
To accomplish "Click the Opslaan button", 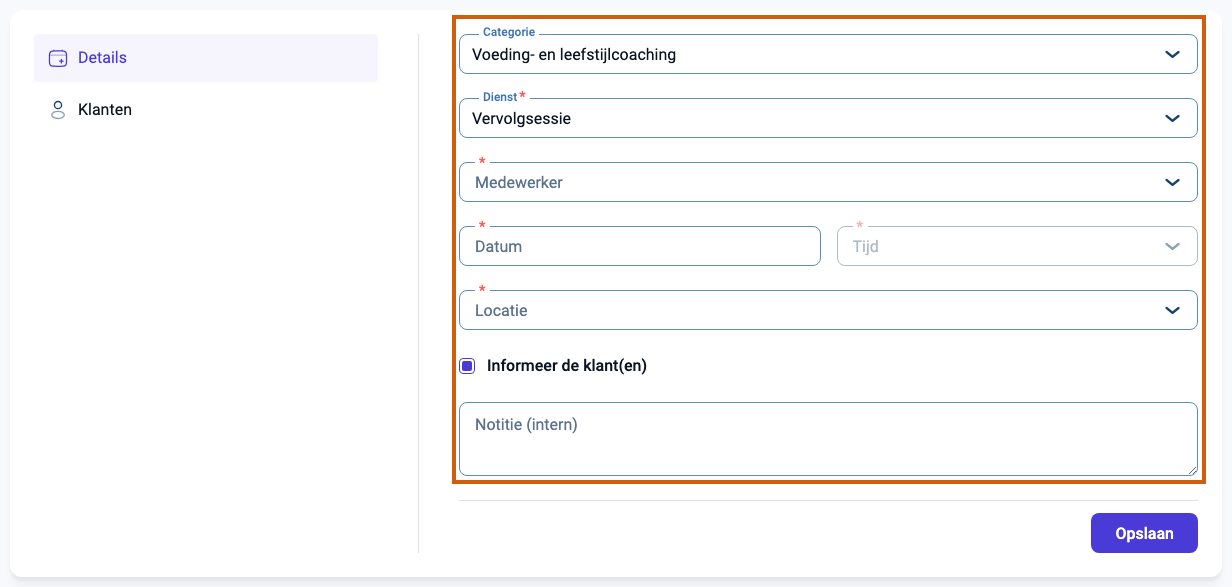I will 1144,533.
